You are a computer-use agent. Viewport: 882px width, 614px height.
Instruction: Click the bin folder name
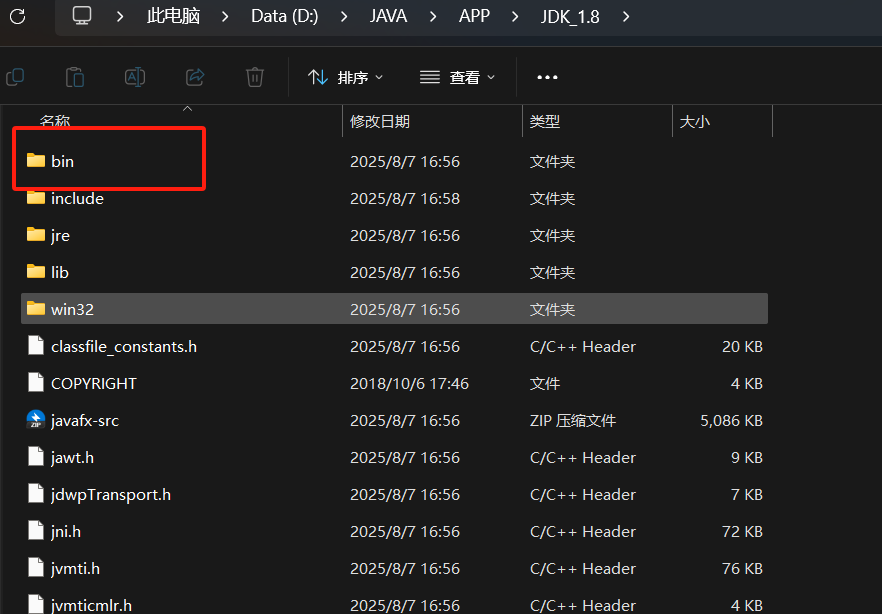pyautogui.click(x=62, y=161)
